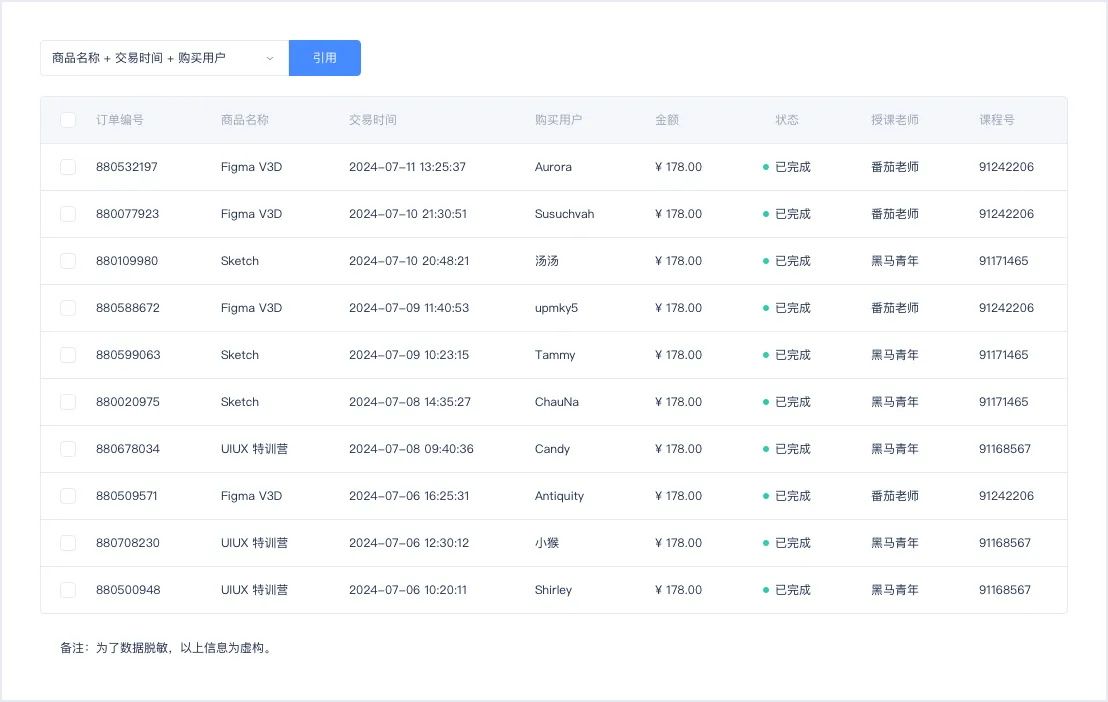This screenshot has width=1108, height=702.
Task: Click Sketch in 汤汤's row
Action: (240, 261)
